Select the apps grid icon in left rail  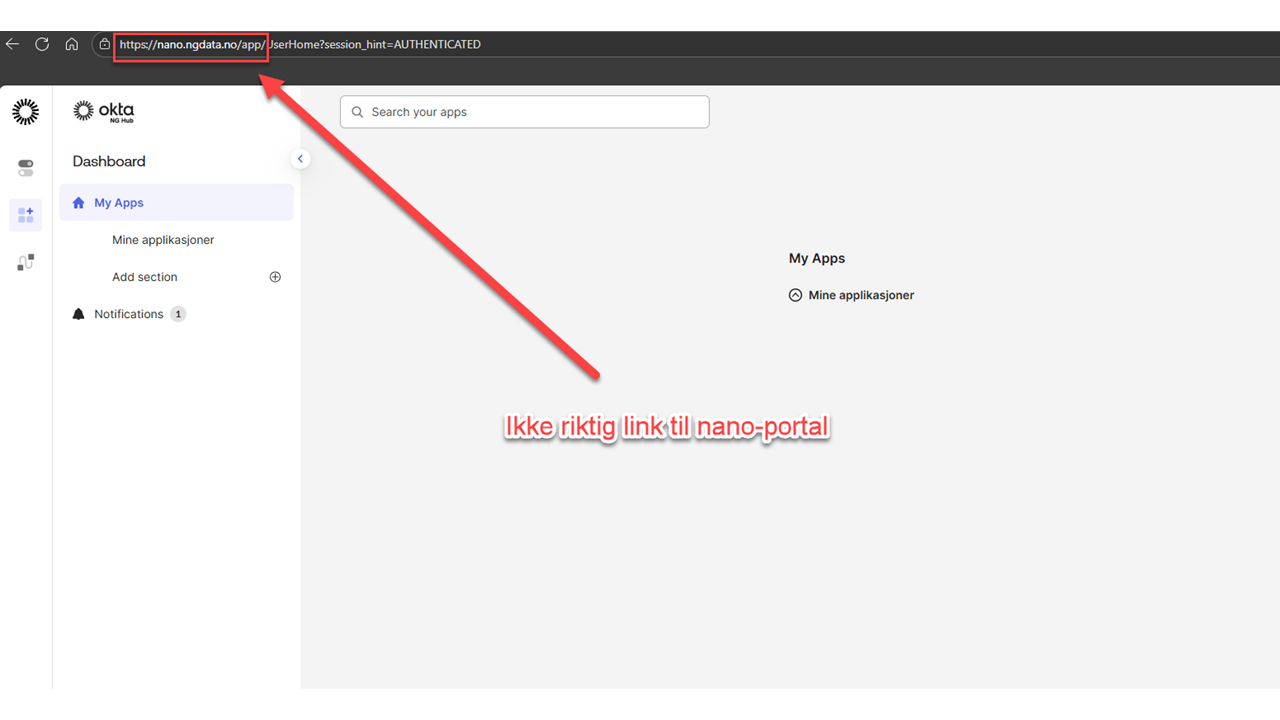tap(26, 215)
